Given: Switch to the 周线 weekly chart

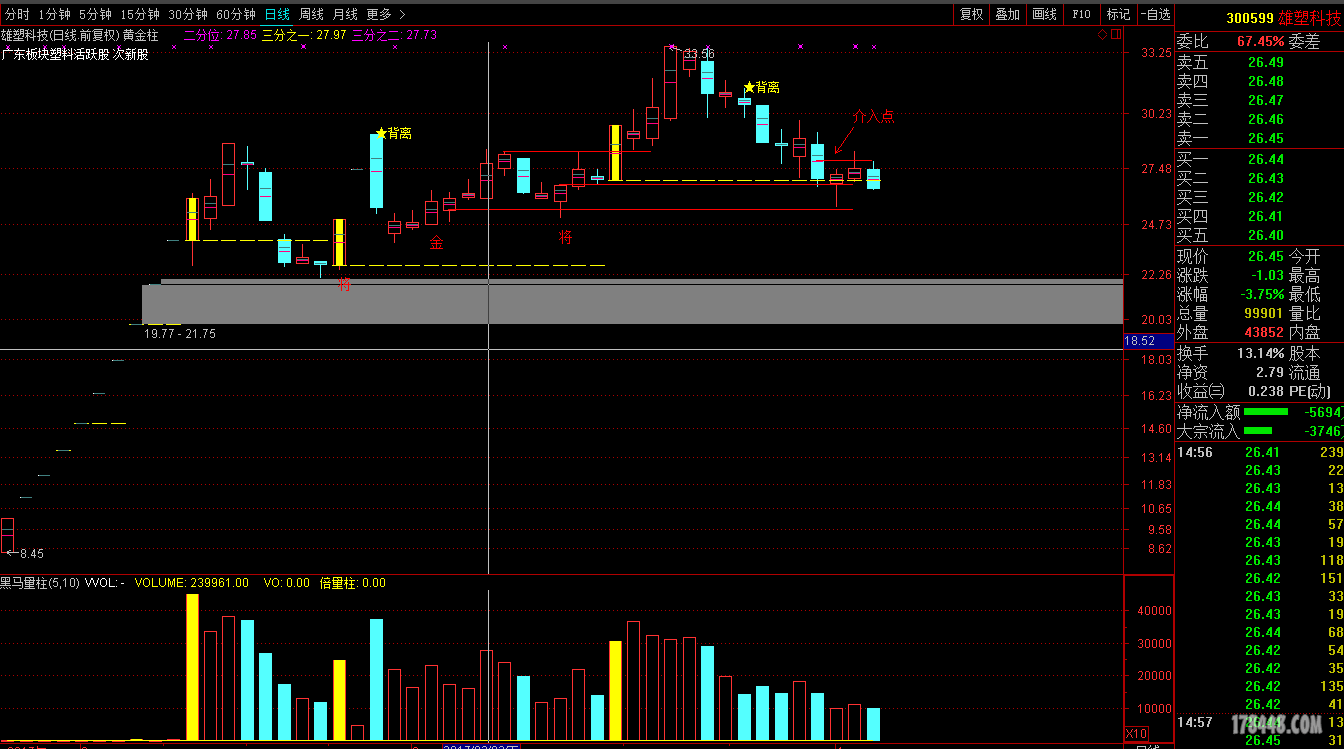Looking at the screenshot, I should [x=311, y=14].
